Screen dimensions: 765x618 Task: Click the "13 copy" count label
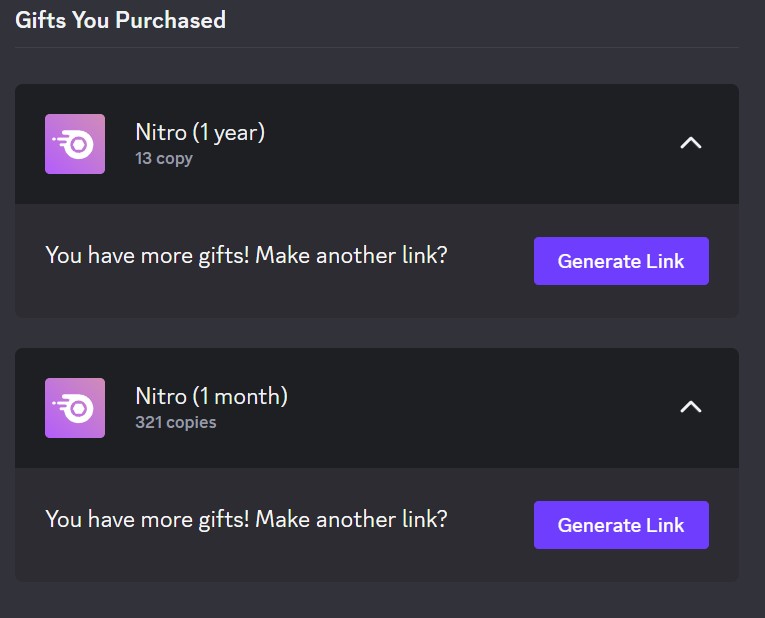pyautogui.click(x=164, y=158)
